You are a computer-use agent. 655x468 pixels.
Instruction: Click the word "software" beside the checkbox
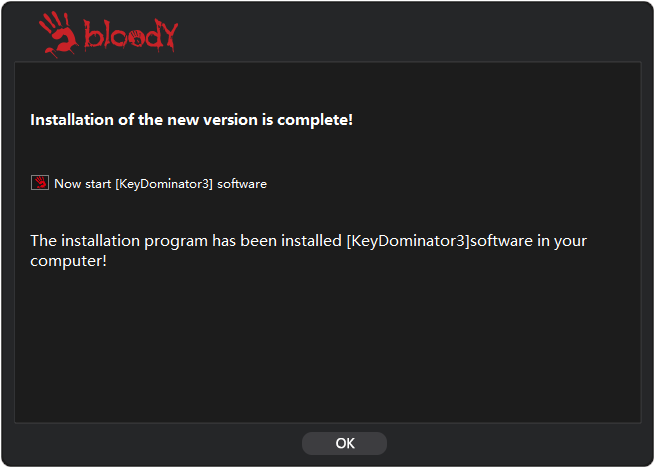(x=242, y=184)
